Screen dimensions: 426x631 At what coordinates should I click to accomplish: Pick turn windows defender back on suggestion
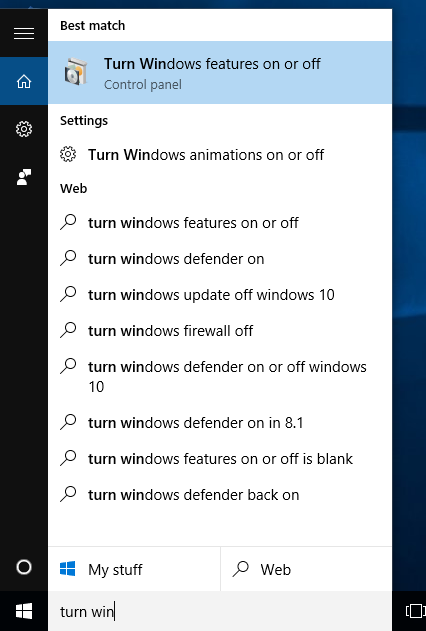pyautogui.click(x=220, y=495)
